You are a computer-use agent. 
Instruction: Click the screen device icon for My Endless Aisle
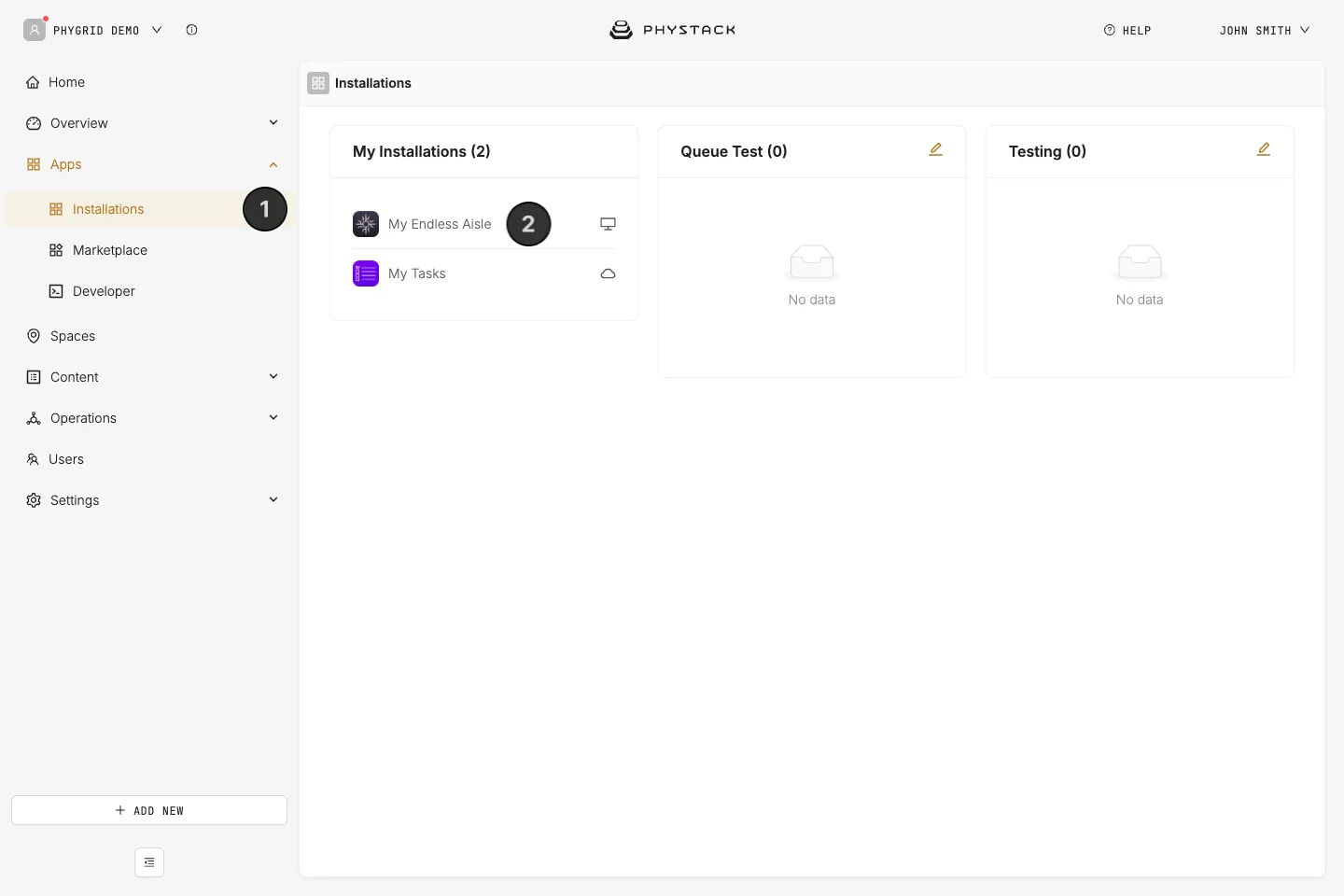(608, 224)
